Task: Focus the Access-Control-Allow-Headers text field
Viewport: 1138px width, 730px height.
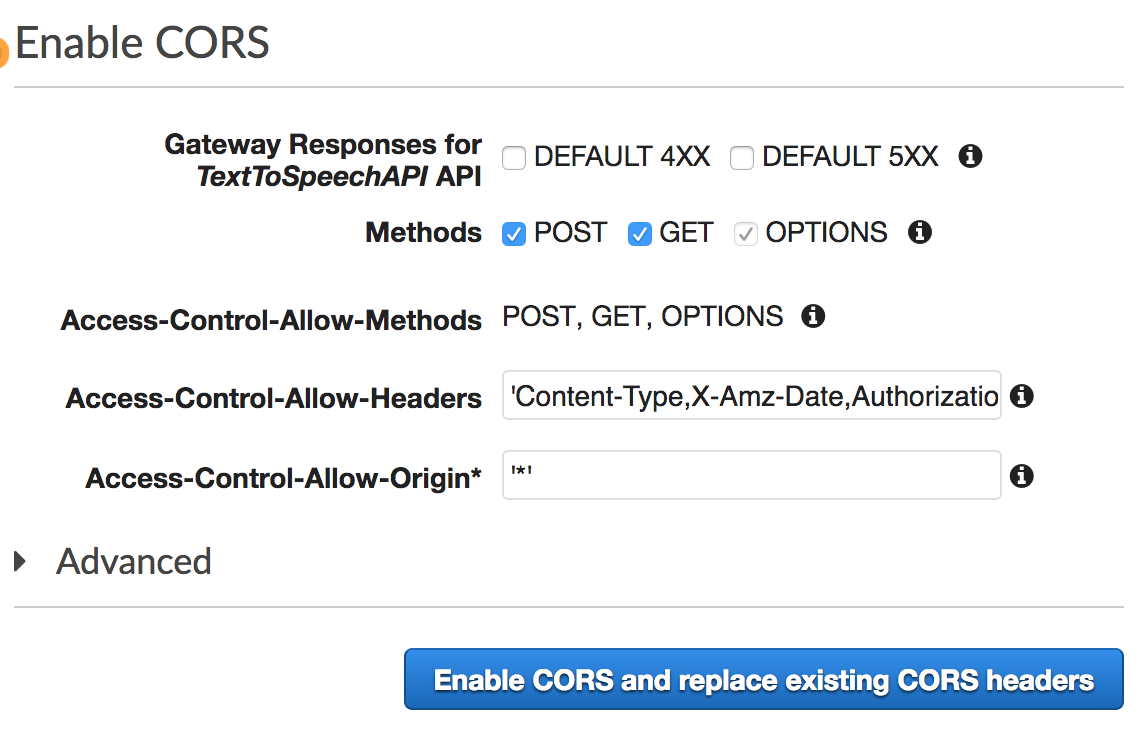Action: pos(752,395)
